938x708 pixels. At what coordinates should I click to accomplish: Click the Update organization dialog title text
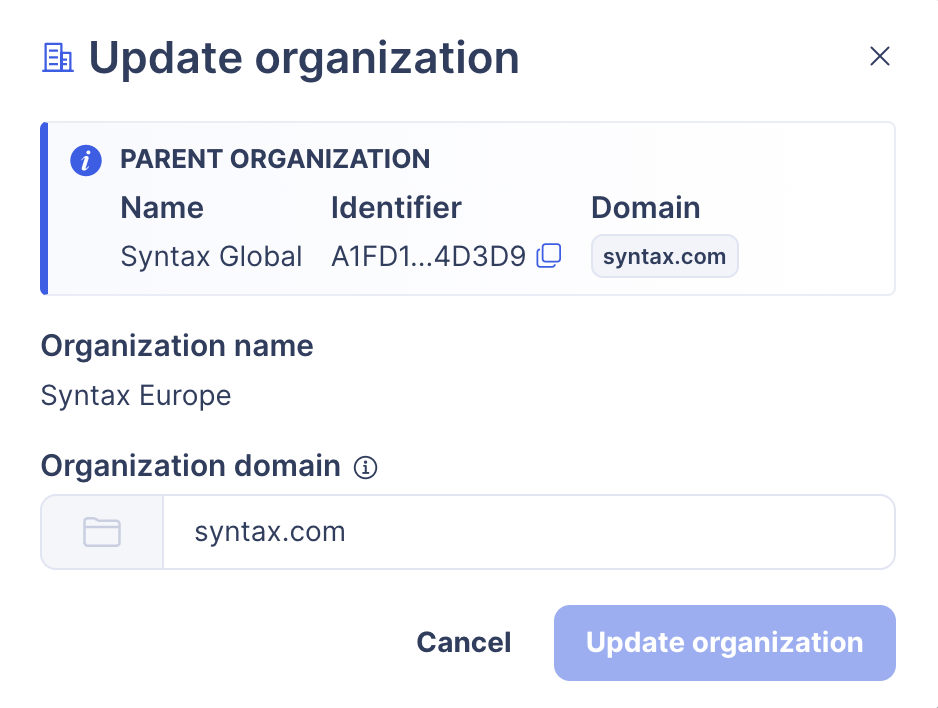(304, 57)
